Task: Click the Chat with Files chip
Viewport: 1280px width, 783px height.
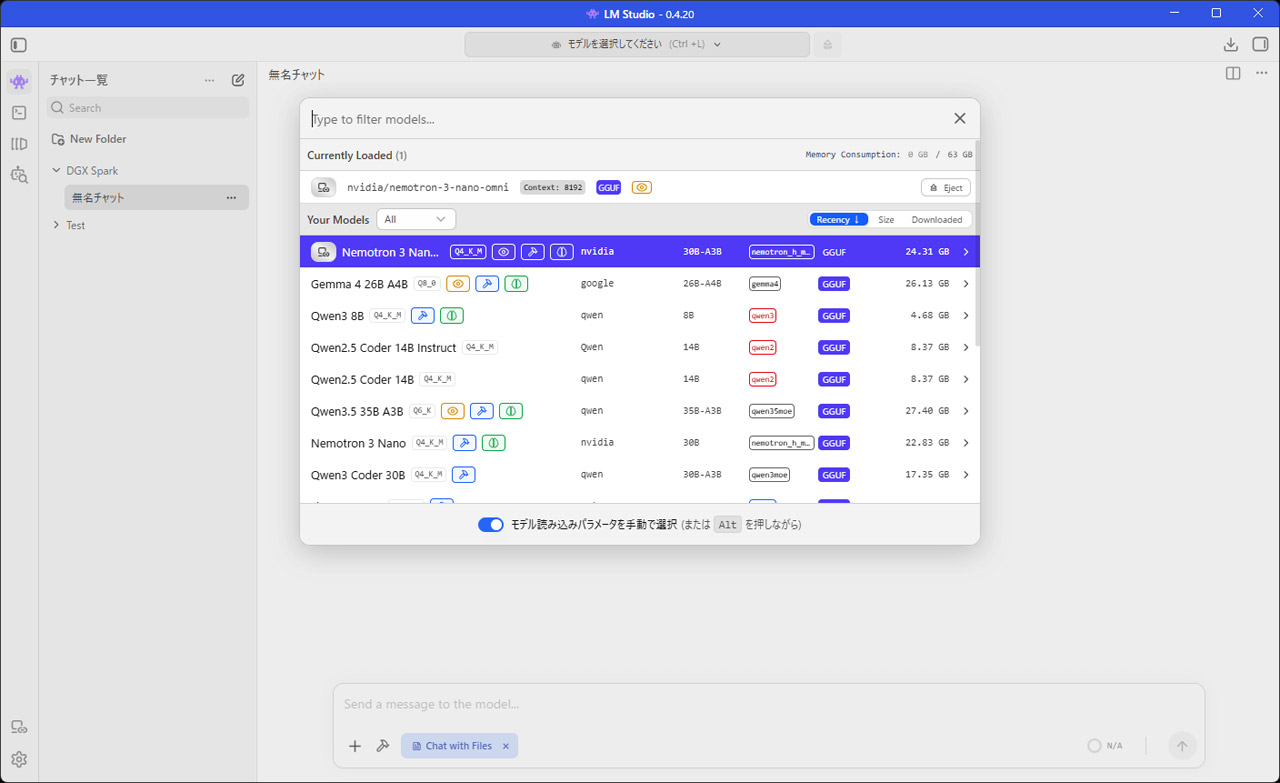Action: point(458,746)
